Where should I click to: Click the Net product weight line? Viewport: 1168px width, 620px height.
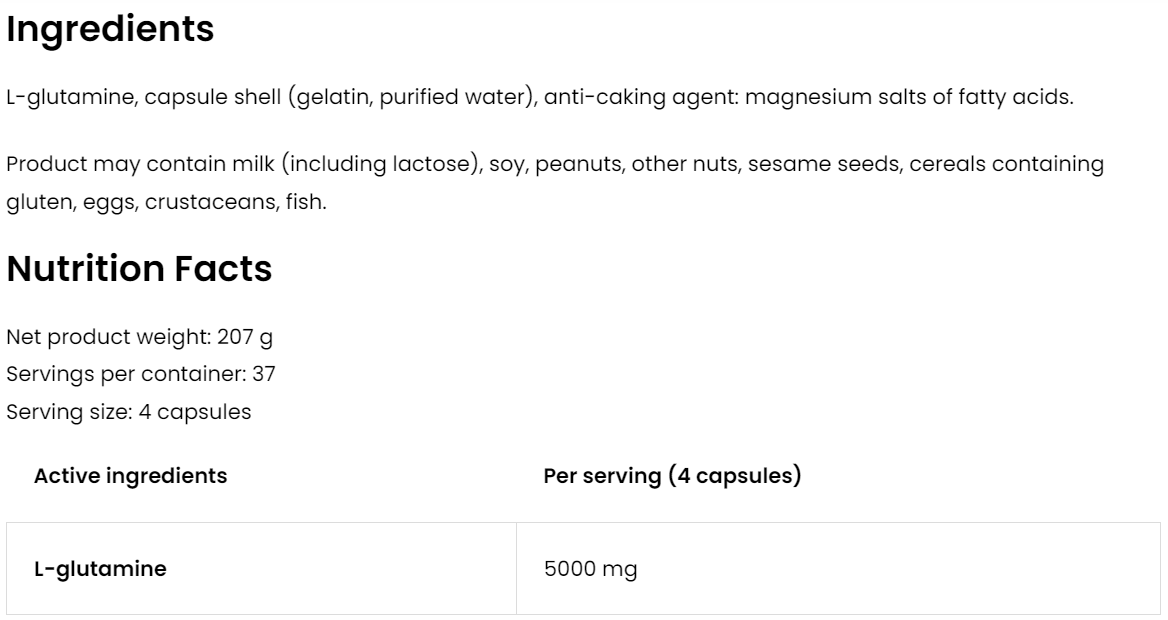click(139, 338)
